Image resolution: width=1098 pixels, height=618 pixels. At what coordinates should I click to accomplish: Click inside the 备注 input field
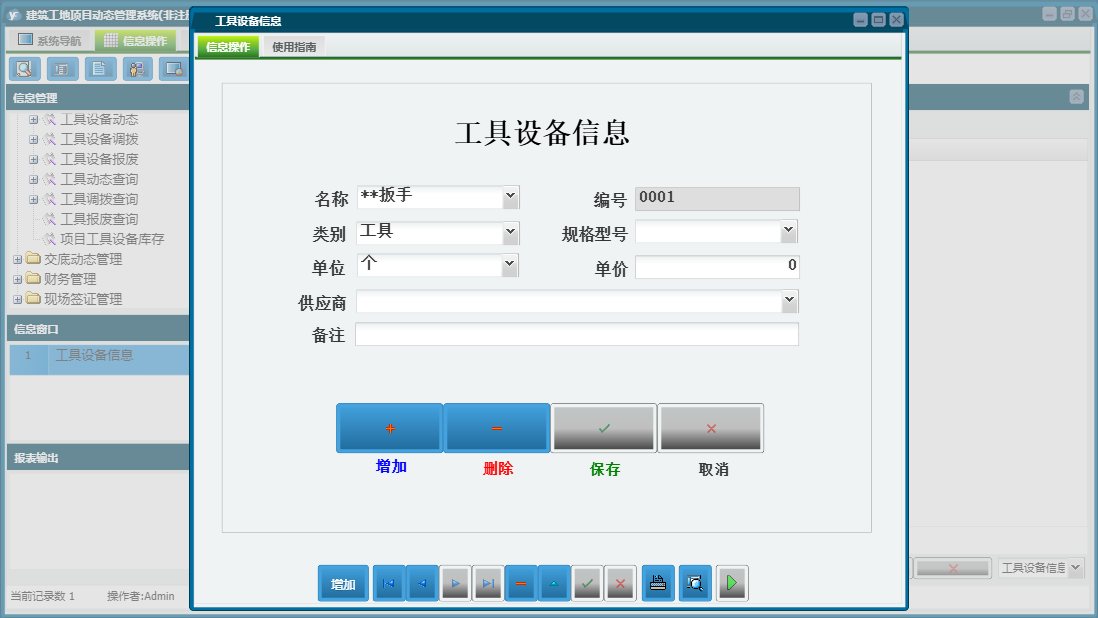tap(575, 335)
